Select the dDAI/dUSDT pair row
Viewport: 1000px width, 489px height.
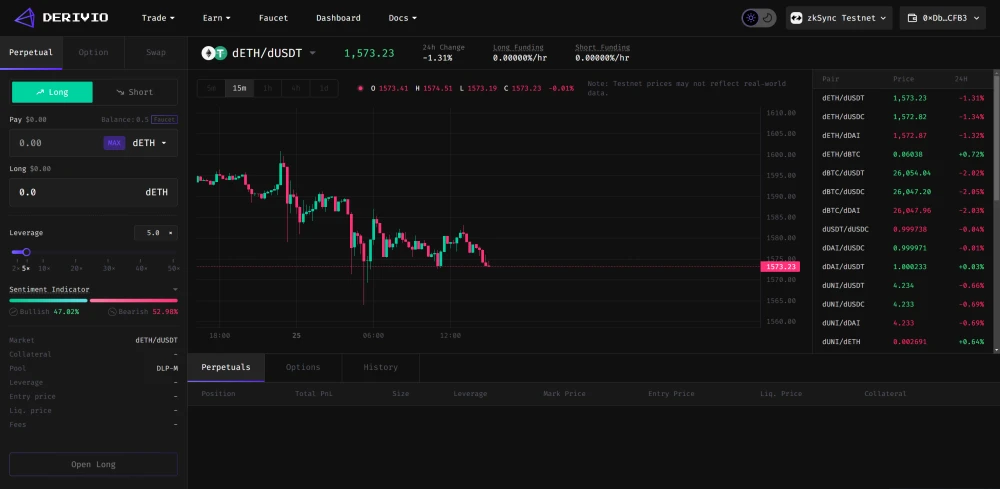902,266
